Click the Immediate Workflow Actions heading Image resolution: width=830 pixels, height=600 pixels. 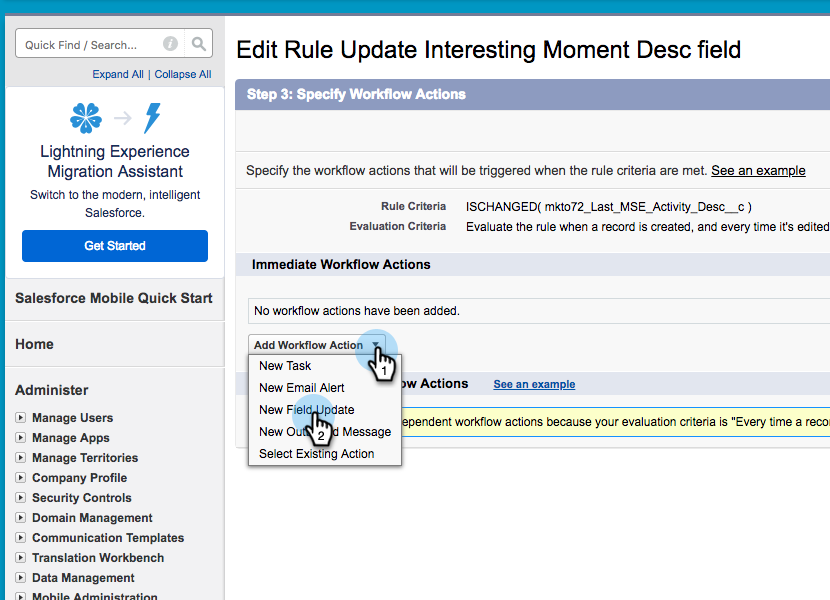(x=341, y=264)
